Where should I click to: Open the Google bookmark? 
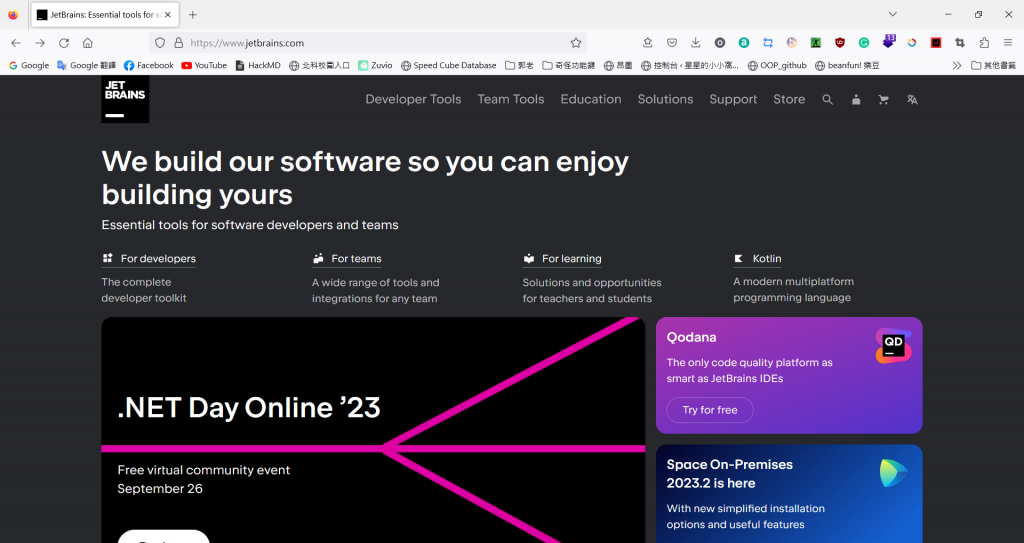(x=29, y=65)
